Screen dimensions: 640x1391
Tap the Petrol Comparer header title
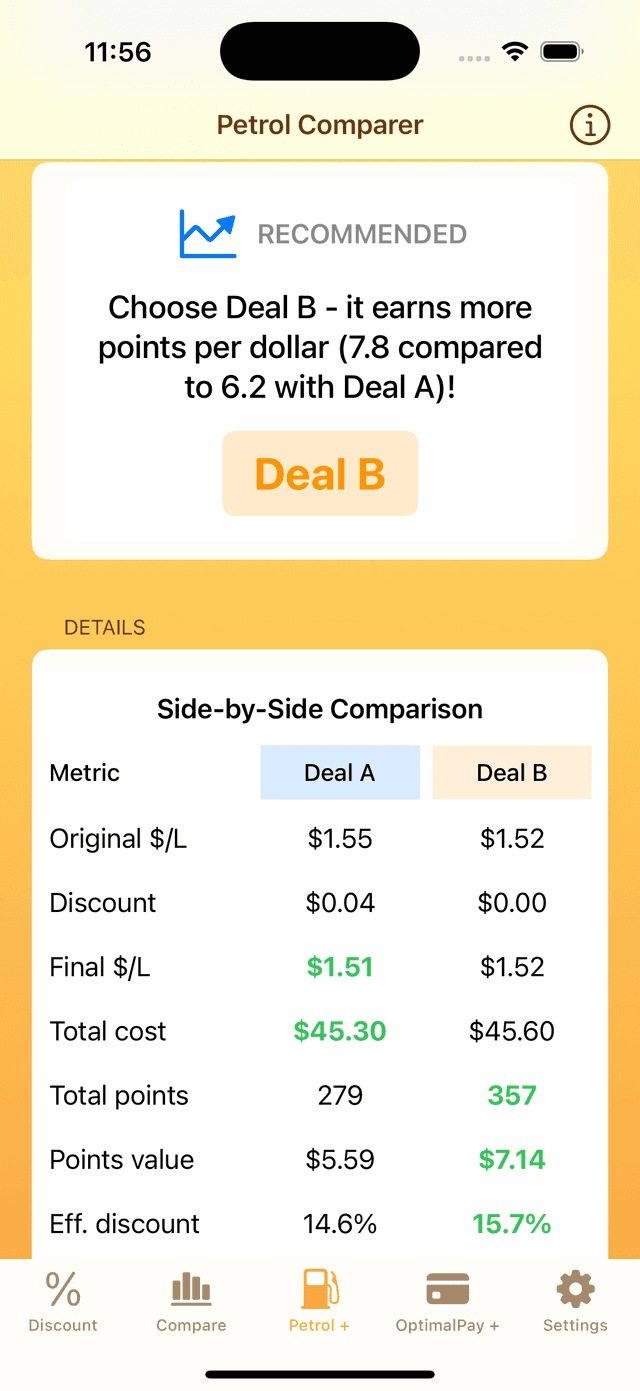pos(320,125)
